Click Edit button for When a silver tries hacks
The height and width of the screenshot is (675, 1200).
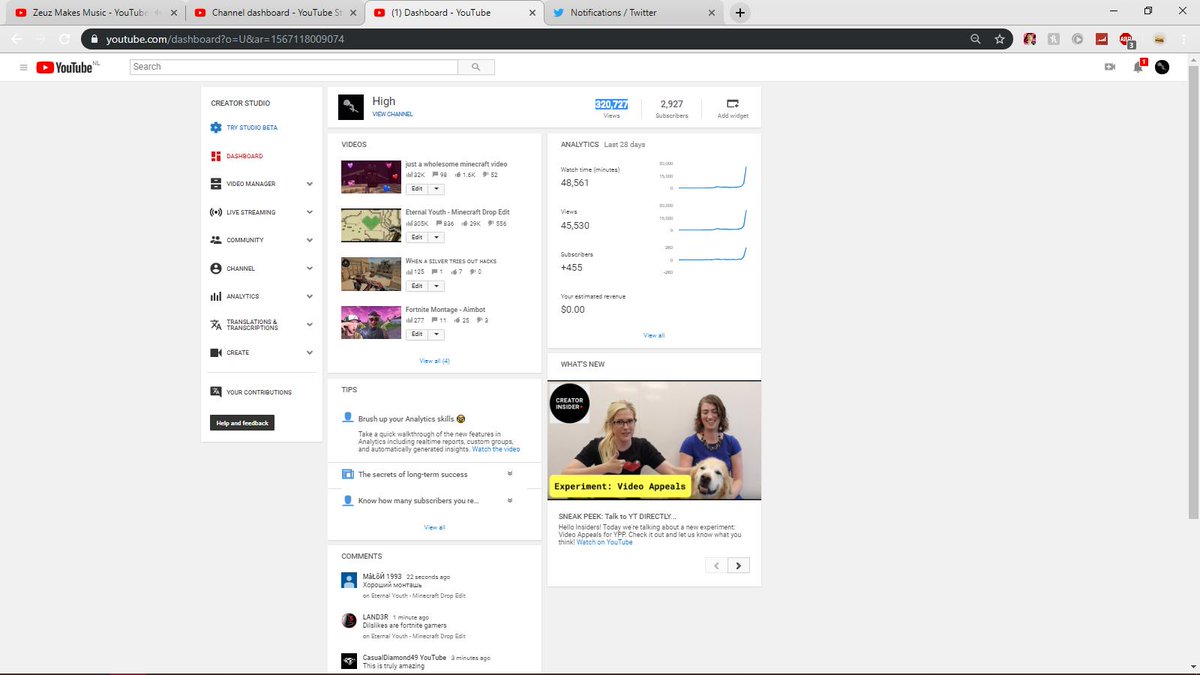point(417,286)
